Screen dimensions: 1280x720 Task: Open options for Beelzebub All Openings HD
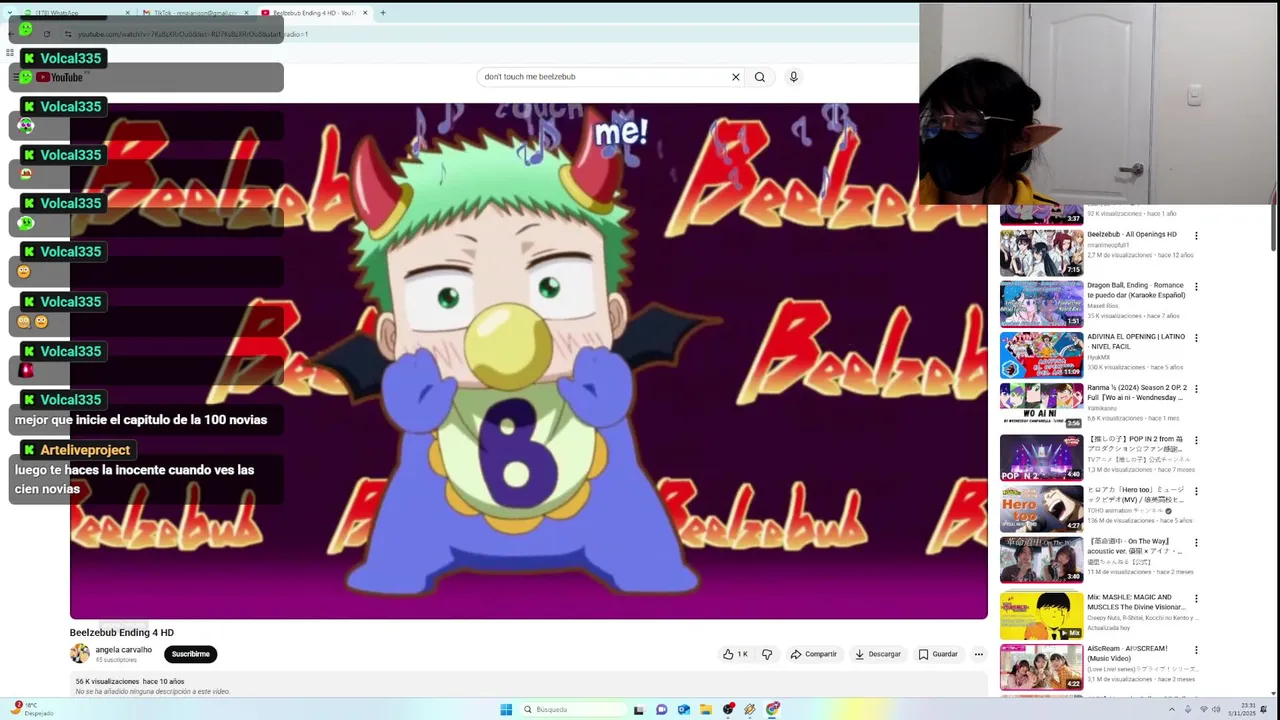tap(1196, 236)
